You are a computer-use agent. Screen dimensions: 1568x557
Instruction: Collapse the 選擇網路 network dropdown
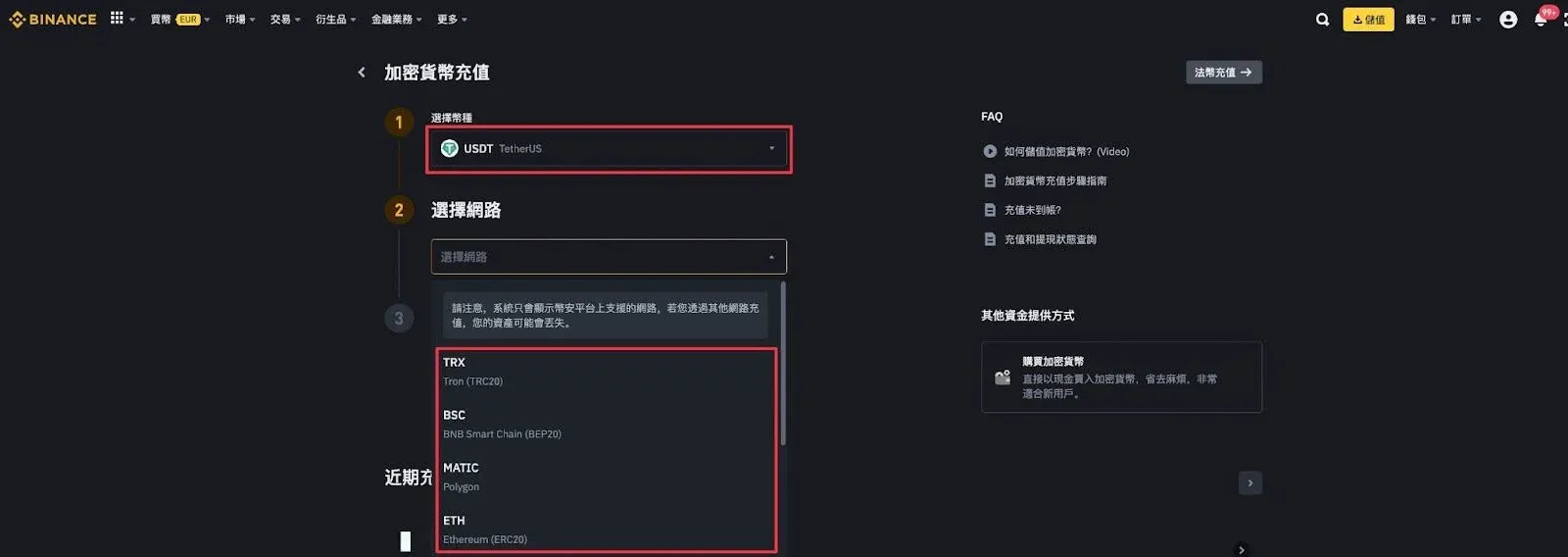(x=609, y=257)
